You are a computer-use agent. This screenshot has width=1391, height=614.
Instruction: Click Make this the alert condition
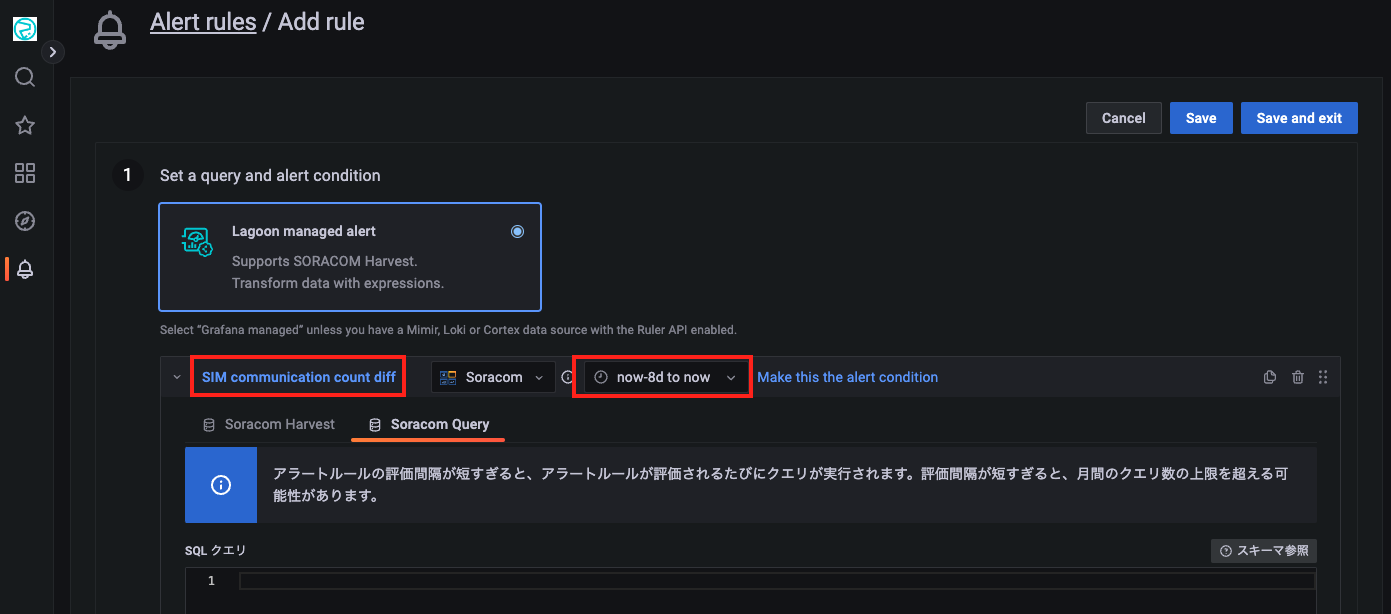(847, 377)
